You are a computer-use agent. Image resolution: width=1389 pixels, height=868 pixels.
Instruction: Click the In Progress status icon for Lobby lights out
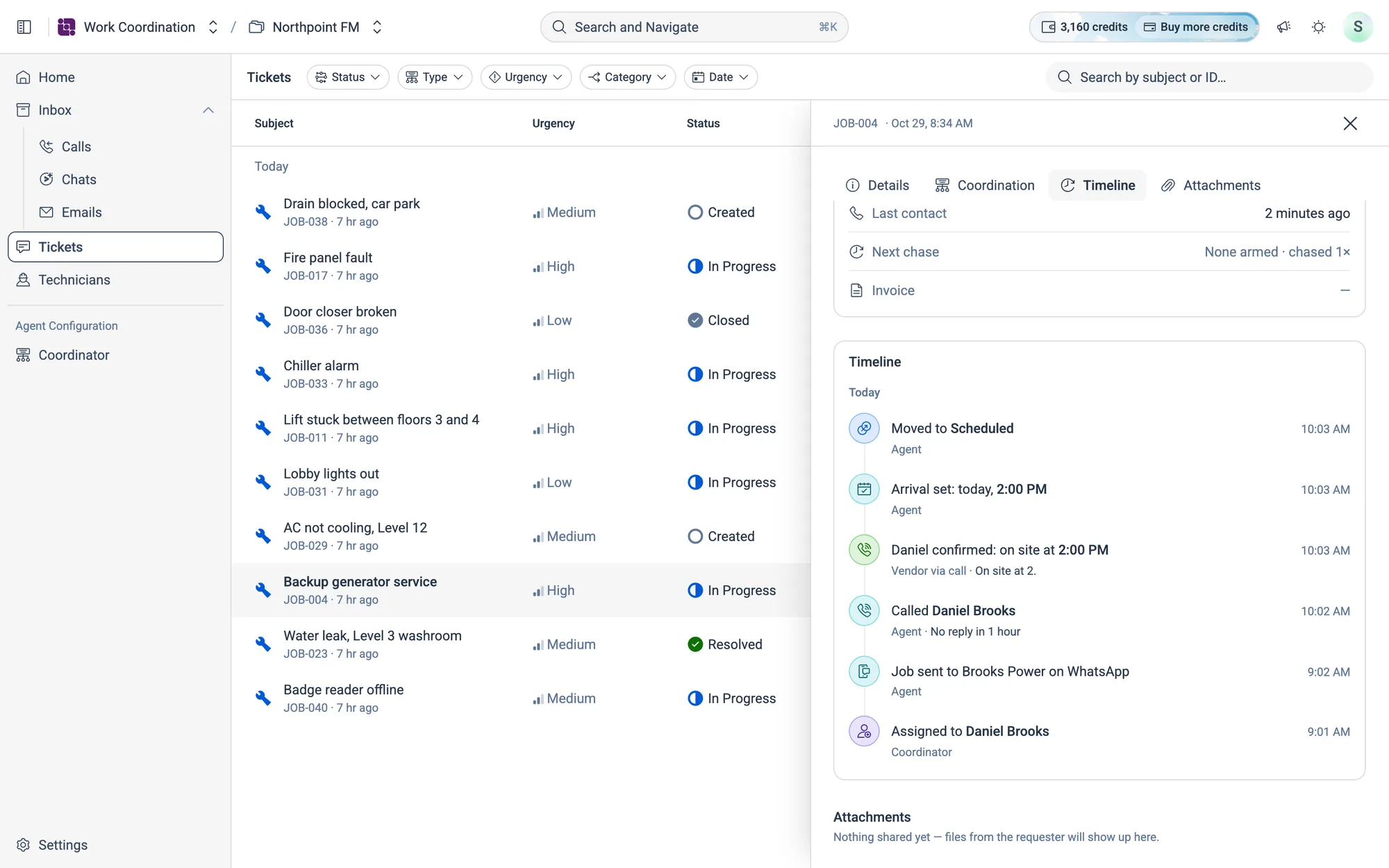[x=694, y=483]
